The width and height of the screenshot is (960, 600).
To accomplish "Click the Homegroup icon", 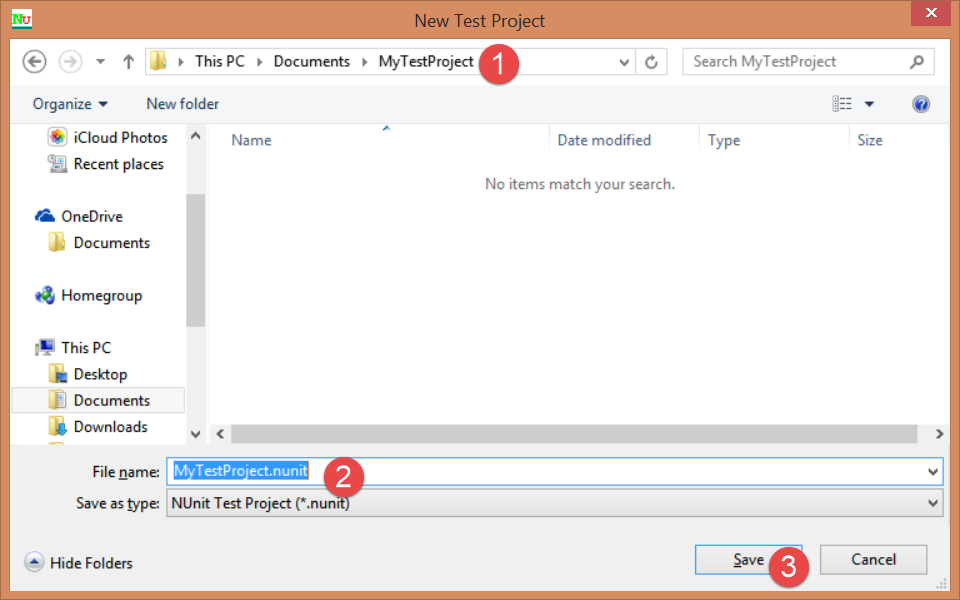I will click(x=45, y=296).
